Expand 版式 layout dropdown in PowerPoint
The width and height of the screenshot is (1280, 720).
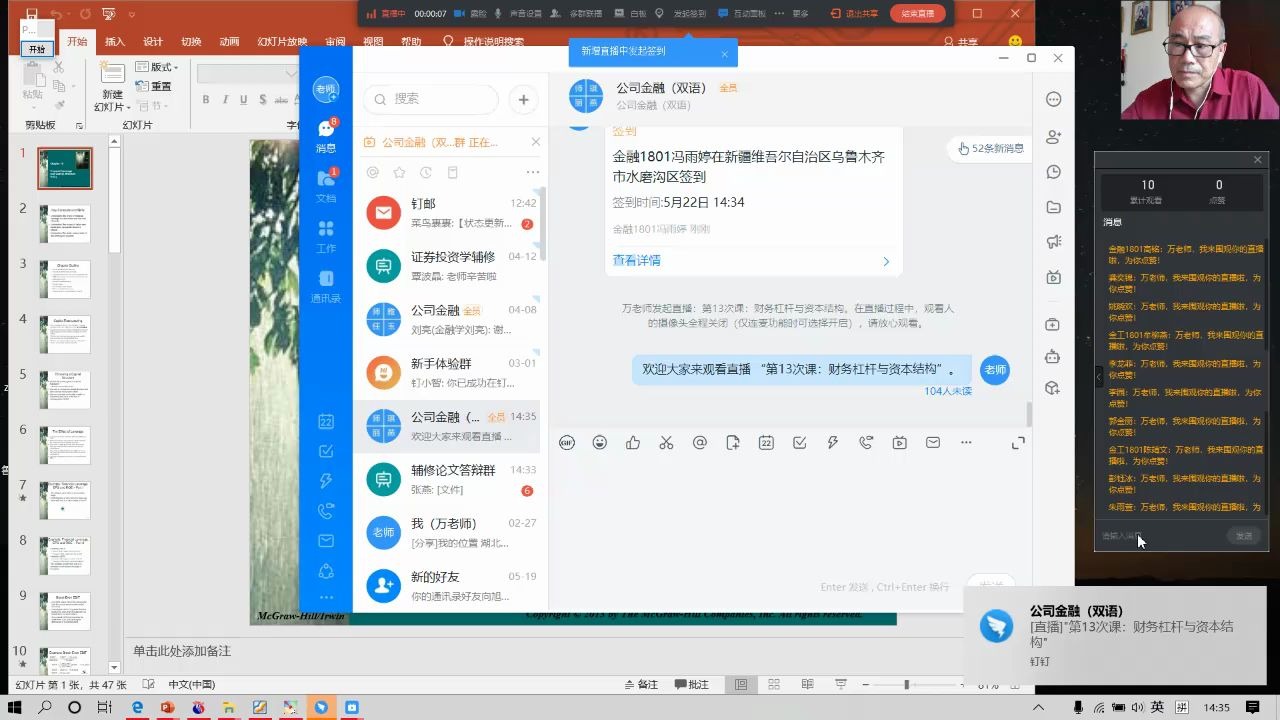(x=157, y=67)
